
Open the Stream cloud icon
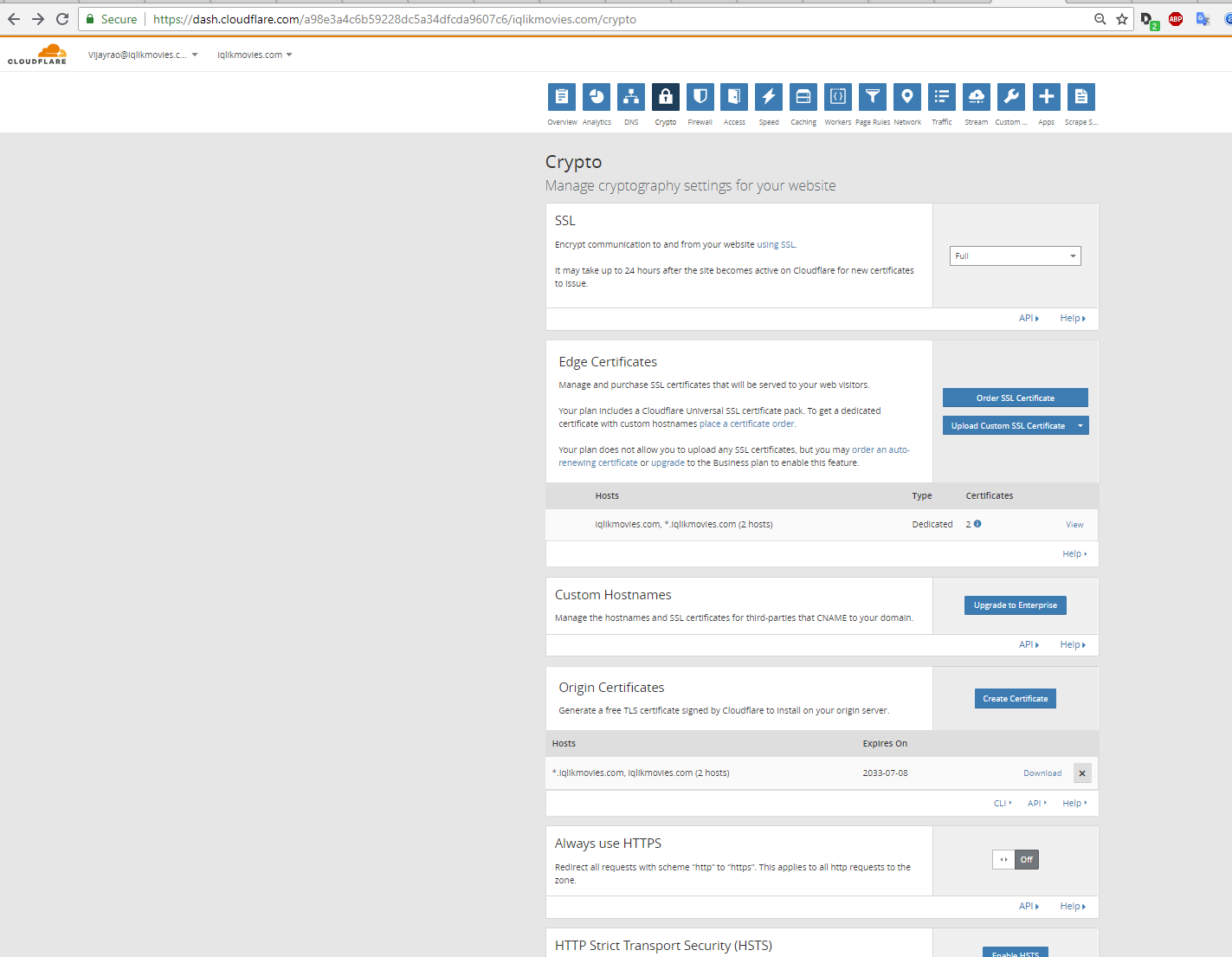pyautogui.click(x=977, y=97)
